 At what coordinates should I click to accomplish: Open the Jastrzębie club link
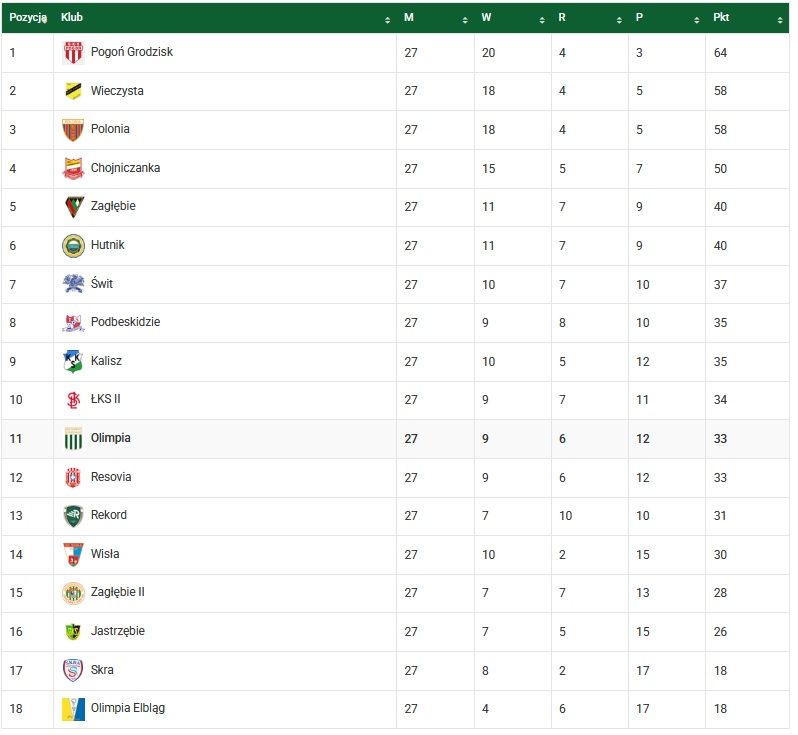[118, 632]
